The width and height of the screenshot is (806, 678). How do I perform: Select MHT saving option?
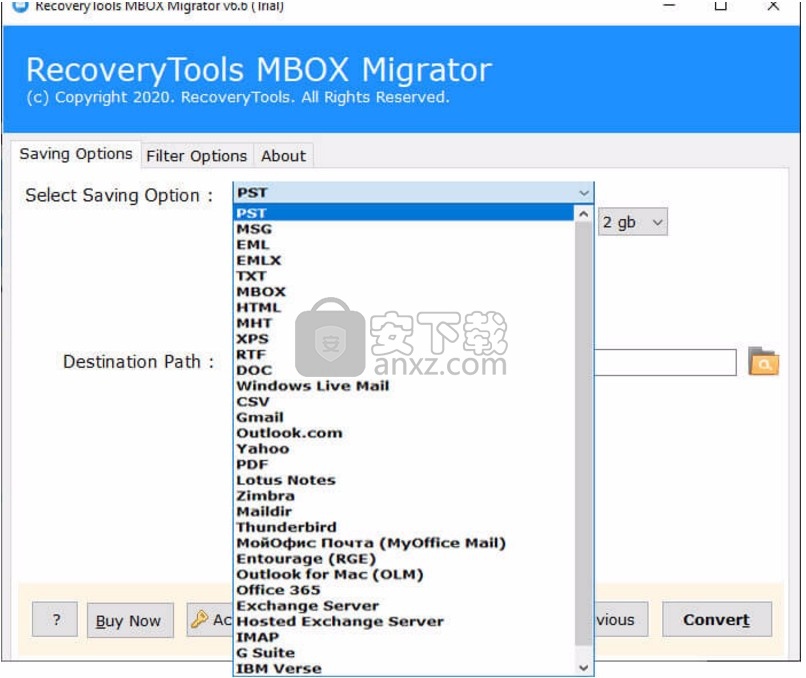404,323
